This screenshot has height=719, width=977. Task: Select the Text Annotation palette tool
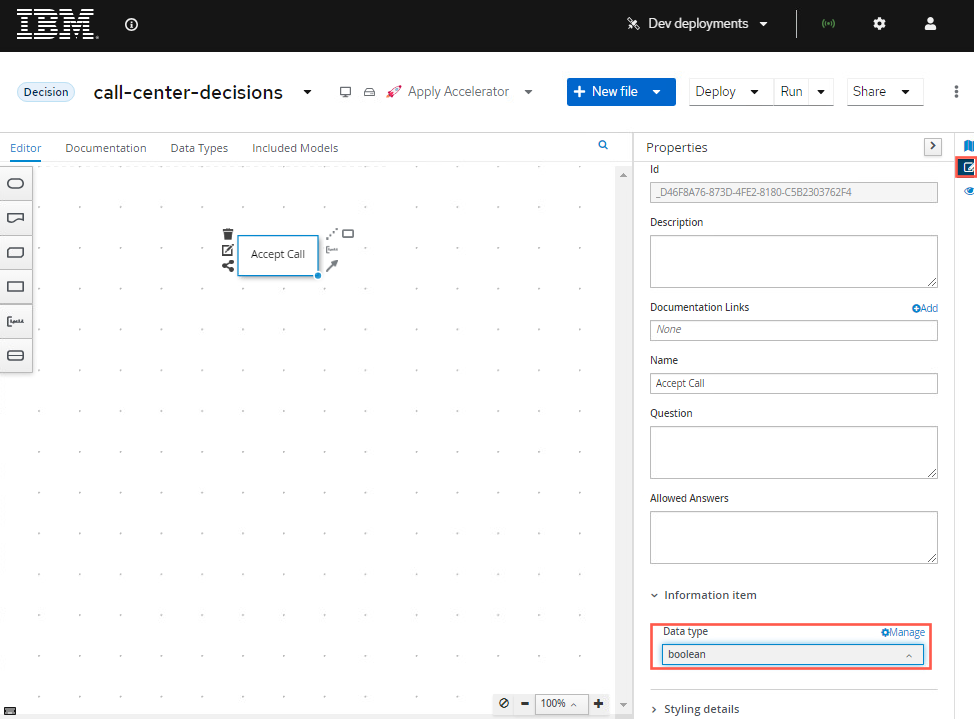(x=16, y=321)
